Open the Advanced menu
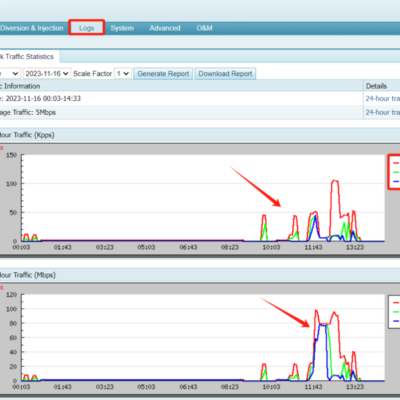Viewport: 400px width, 400px height. (165, 28)
